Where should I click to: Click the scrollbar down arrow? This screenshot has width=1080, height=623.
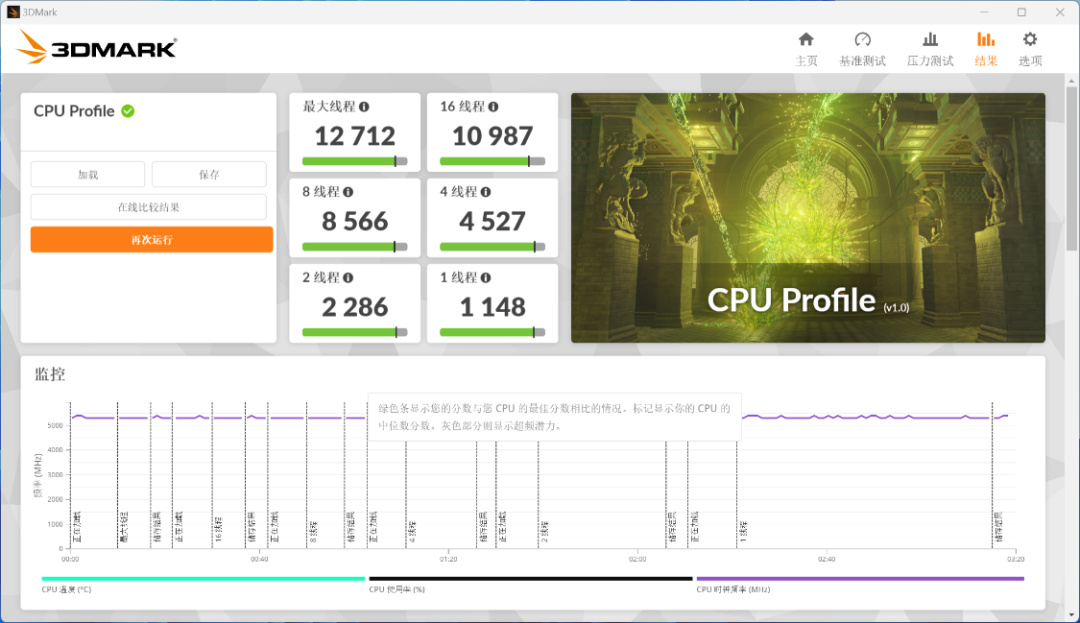point(1071,615)
